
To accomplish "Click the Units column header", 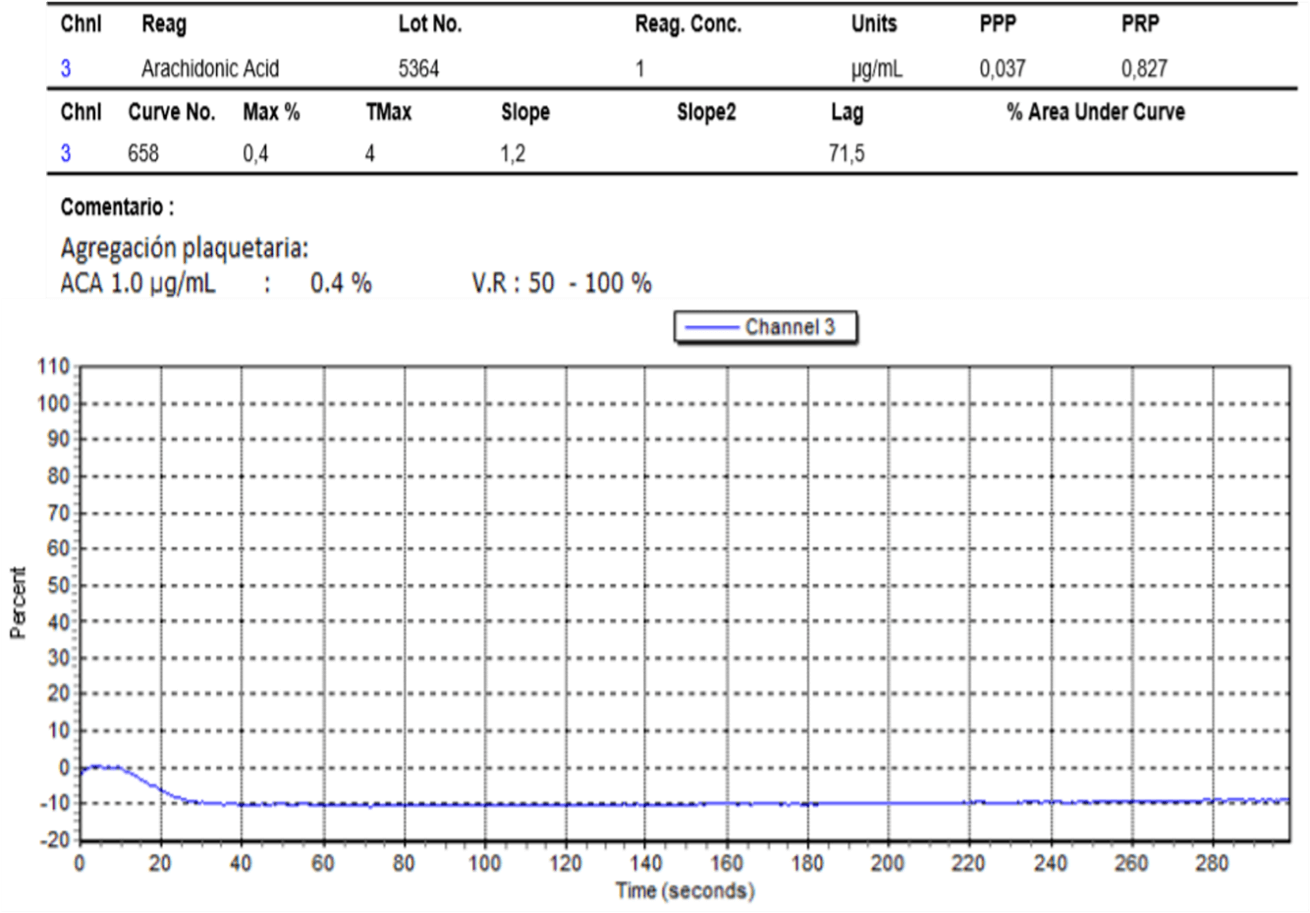I will point(874,25).
